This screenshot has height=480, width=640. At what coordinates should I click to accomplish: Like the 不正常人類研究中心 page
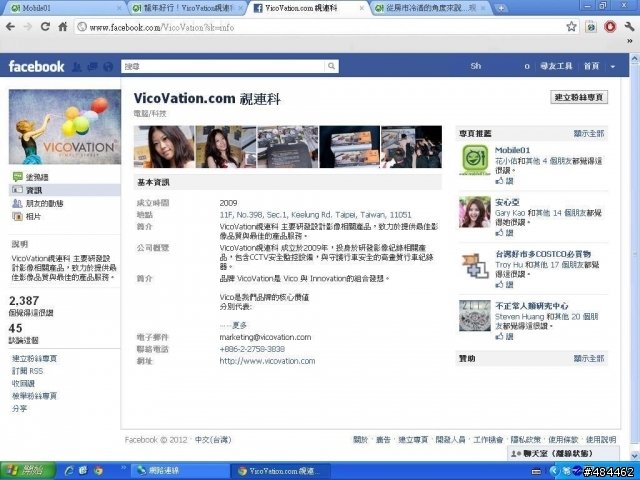pyautogui.click(x=504, y=336)
